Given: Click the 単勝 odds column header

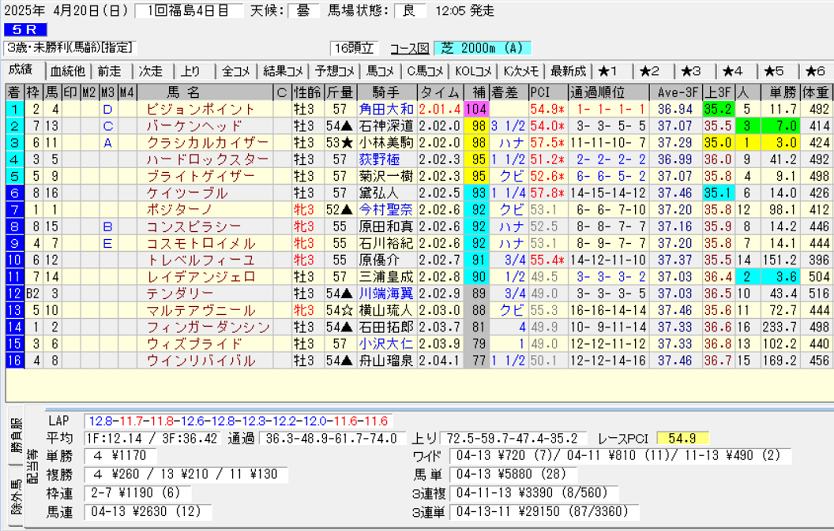Looking at the screenshot, I should tap(776, 92).
